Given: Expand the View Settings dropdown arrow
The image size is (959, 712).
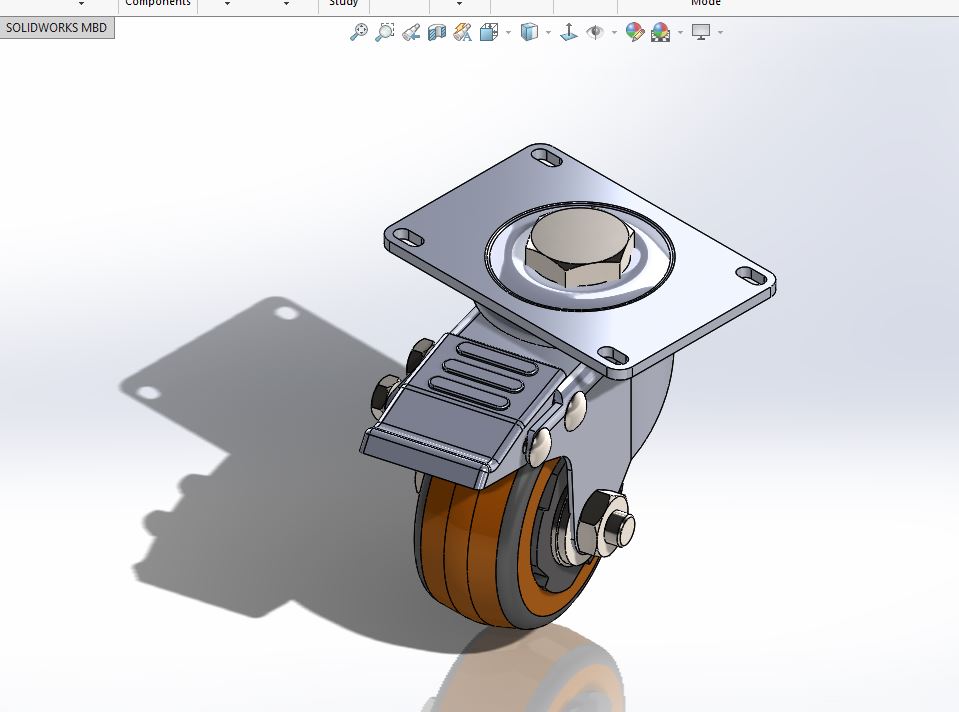Looking at the screenshot, I should [720, 32].
